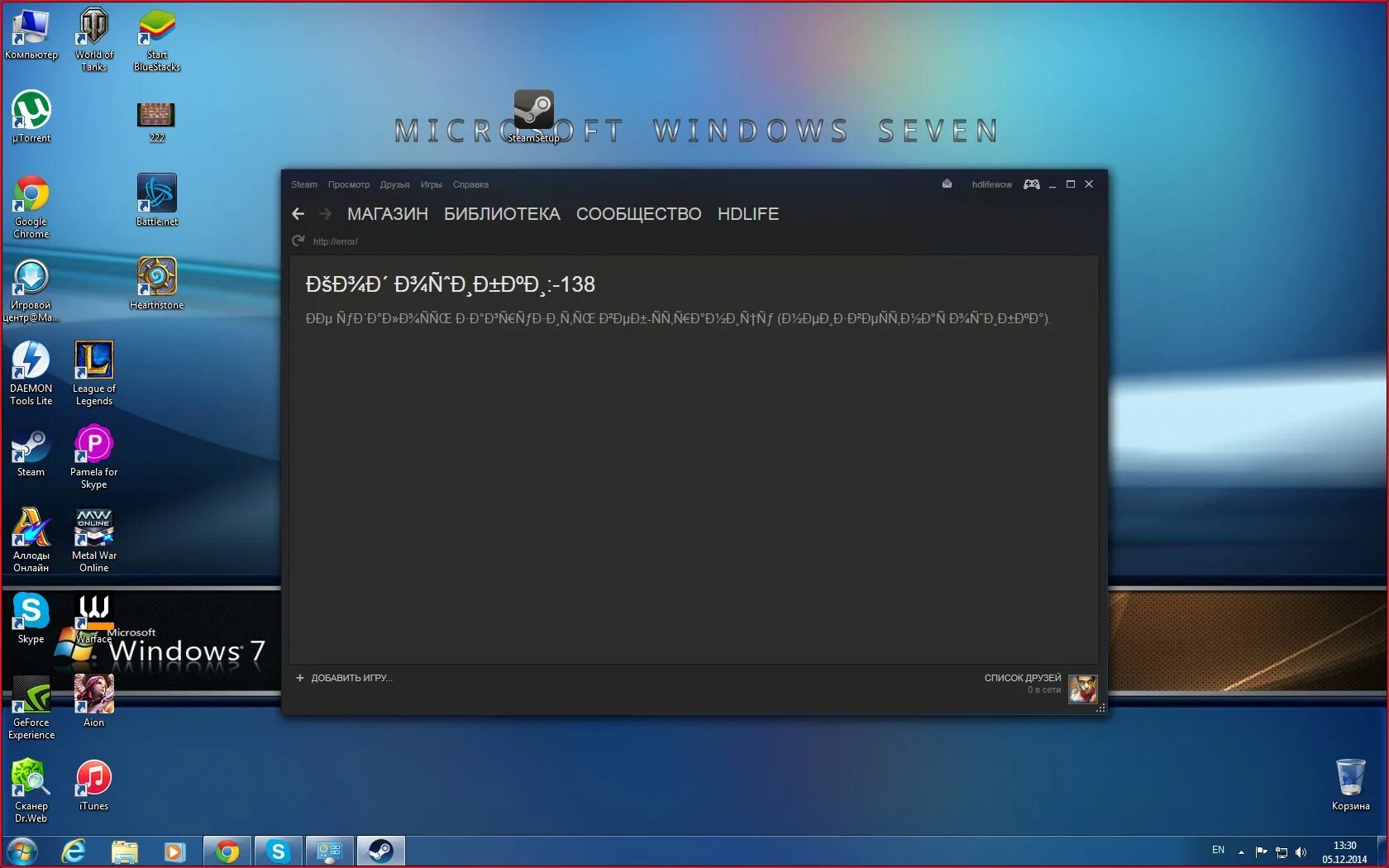The image size is (1389, 868).
Task: Open the Игры menu
Action: [431, 184]
